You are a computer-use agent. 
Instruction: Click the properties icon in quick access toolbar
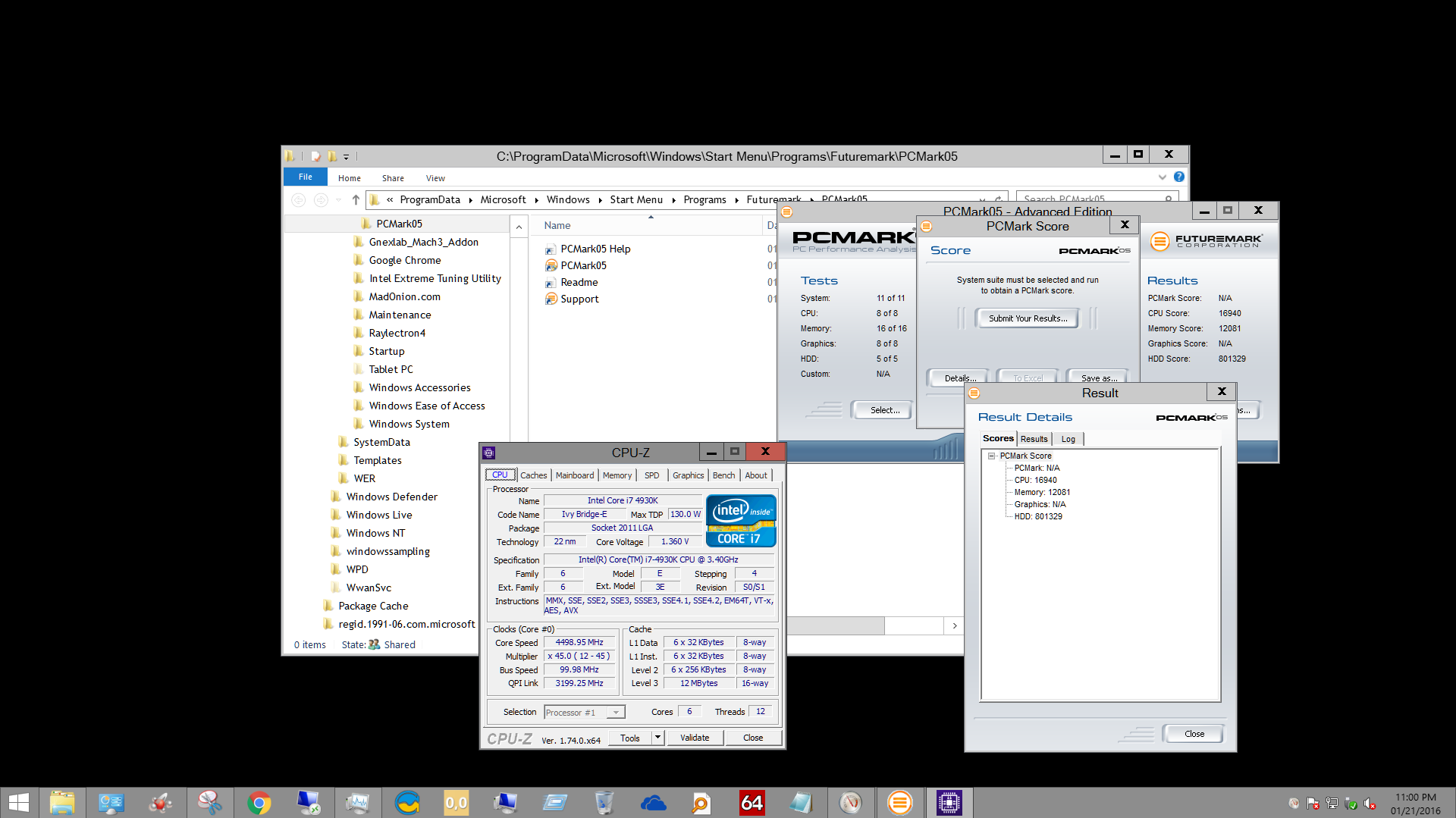click(315, 156)
